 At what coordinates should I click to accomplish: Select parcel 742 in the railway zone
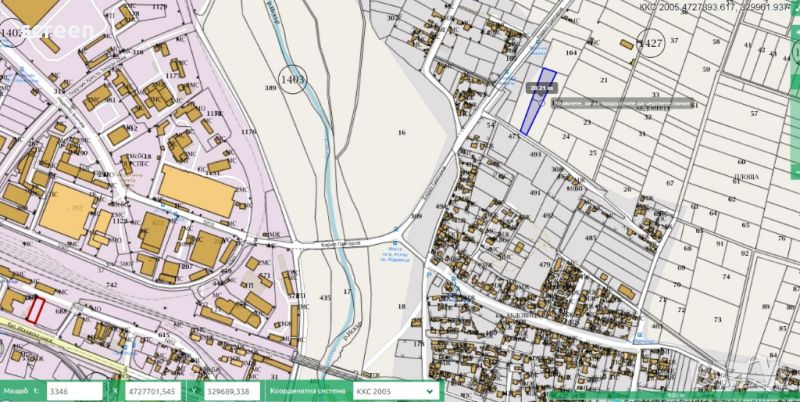coord(111,285)
